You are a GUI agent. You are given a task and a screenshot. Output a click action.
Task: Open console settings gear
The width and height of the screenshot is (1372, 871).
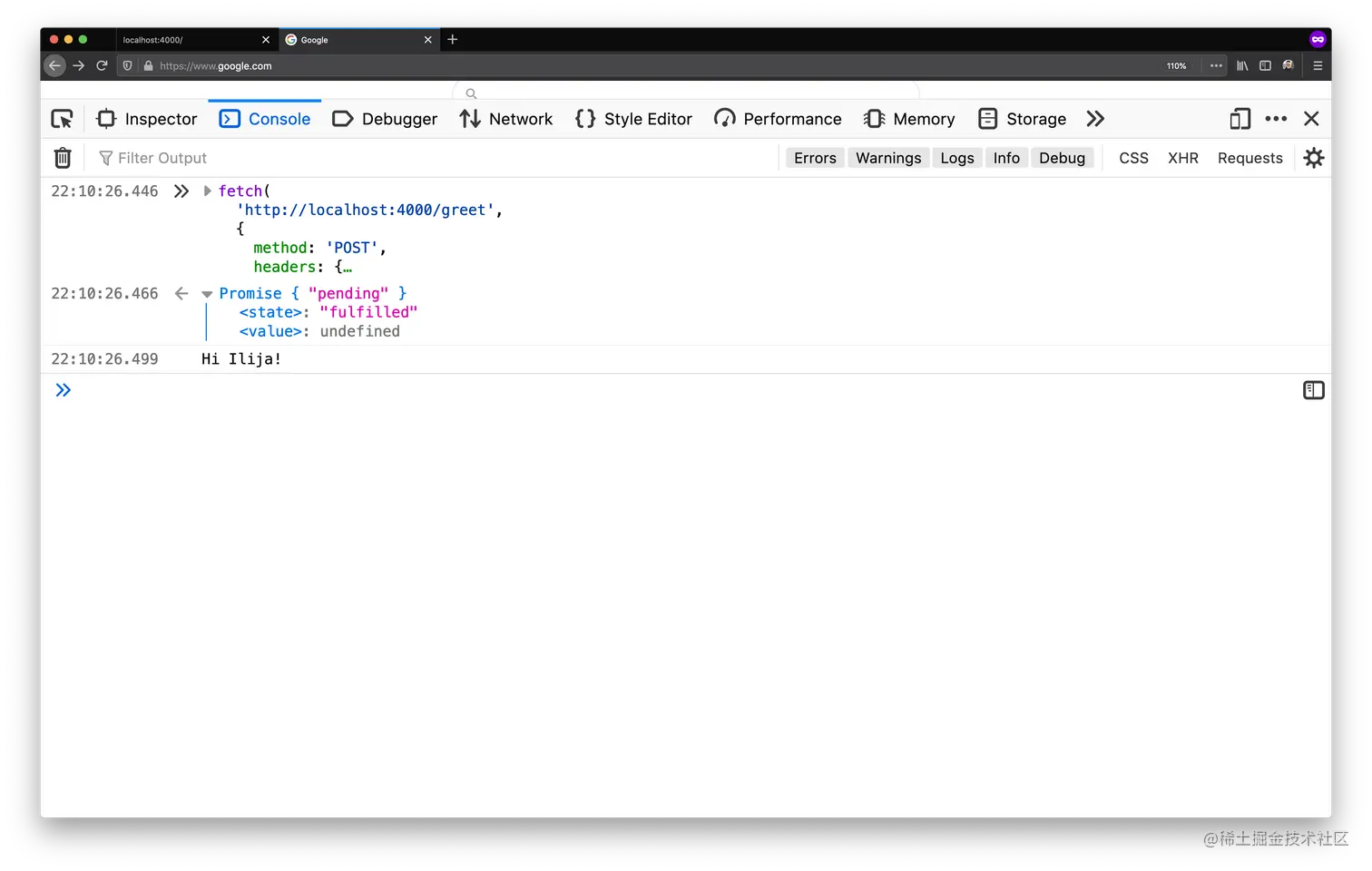1313,158
